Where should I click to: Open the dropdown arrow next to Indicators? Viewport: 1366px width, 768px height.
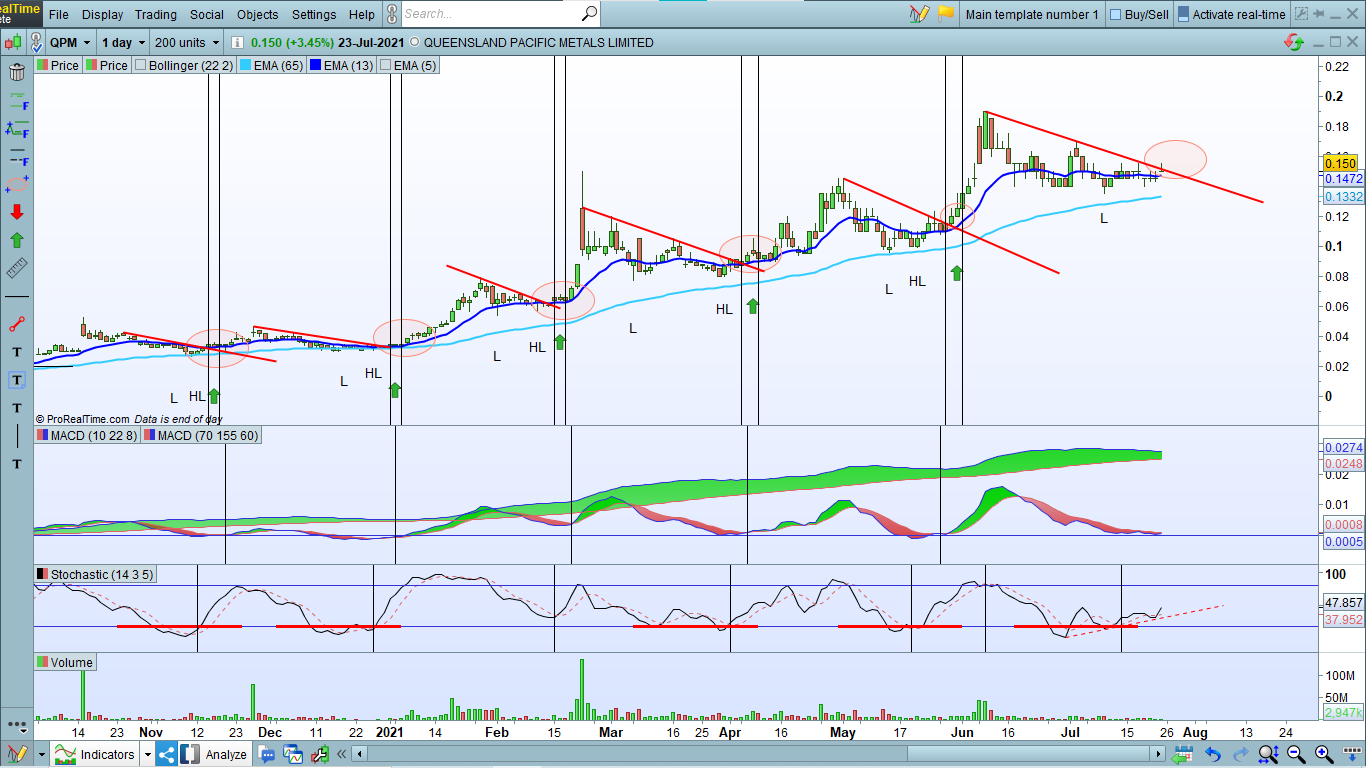[x=146, y=754]
